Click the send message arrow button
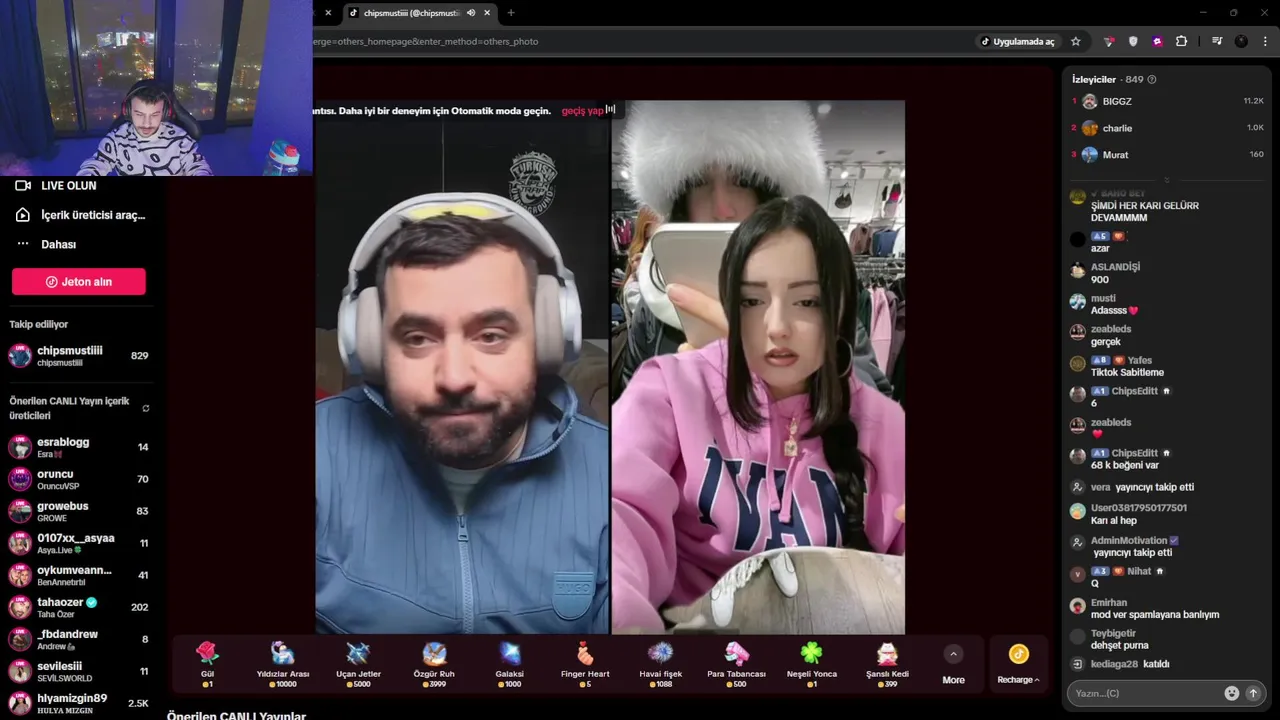 1253,693
